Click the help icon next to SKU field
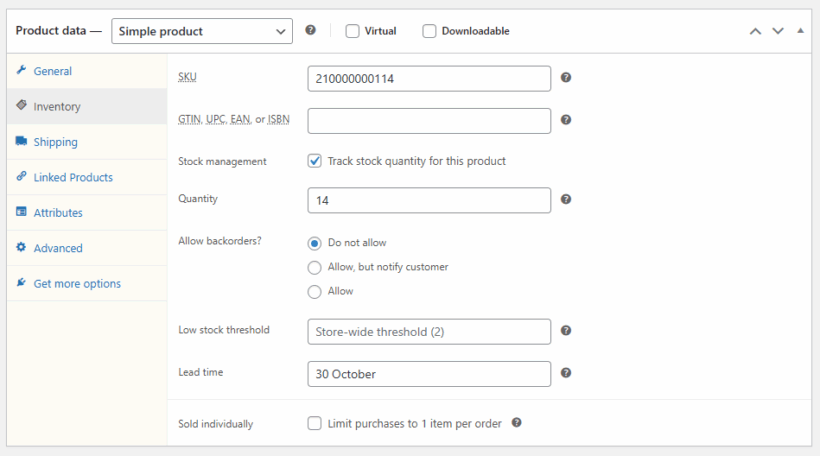820x456 pixels. pyautogui.click(x=566, y=78)
